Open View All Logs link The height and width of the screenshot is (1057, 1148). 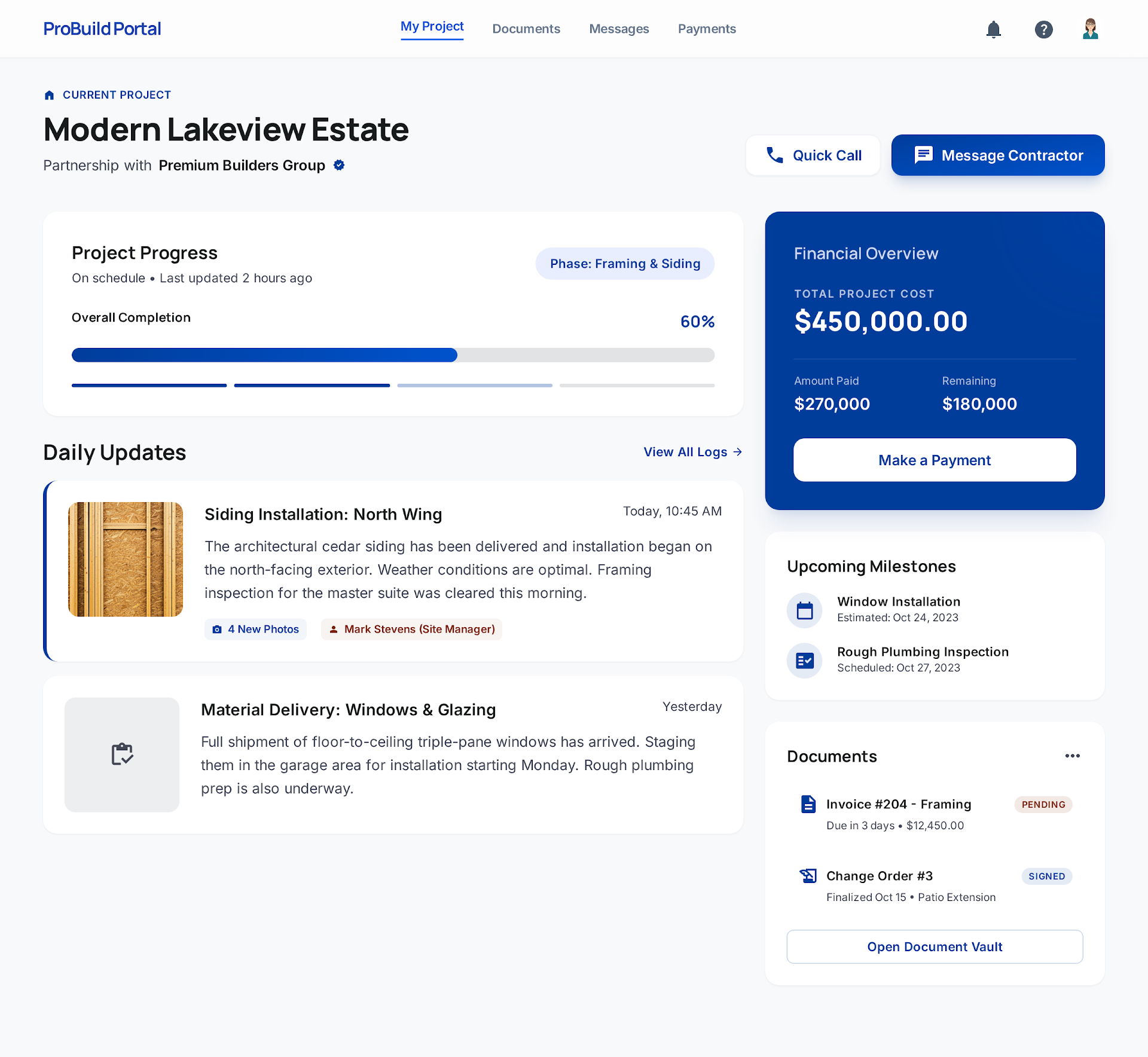[693, 452]
